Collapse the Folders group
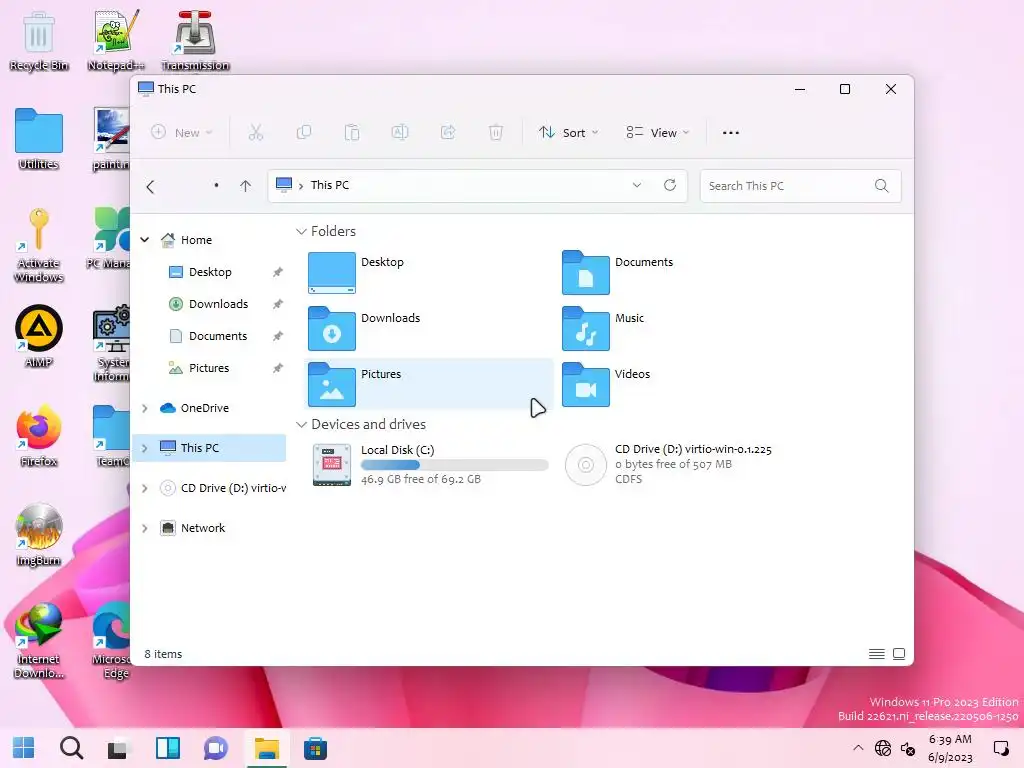 coord(301,231)
